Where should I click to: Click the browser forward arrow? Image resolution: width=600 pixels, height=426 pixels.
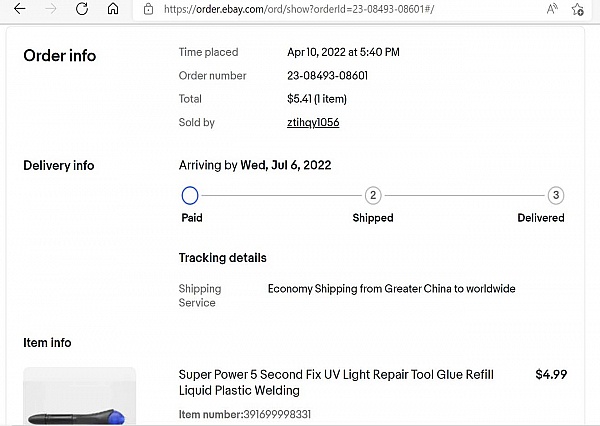pyautogui.click(x=50, y=9)
